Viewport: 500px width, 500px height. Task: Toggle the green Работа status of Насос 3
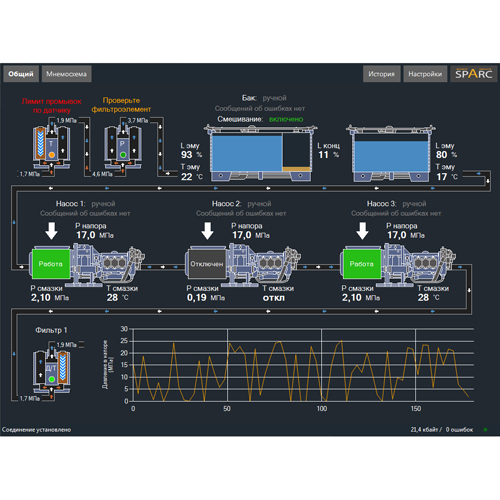click(x=362, y=264)
